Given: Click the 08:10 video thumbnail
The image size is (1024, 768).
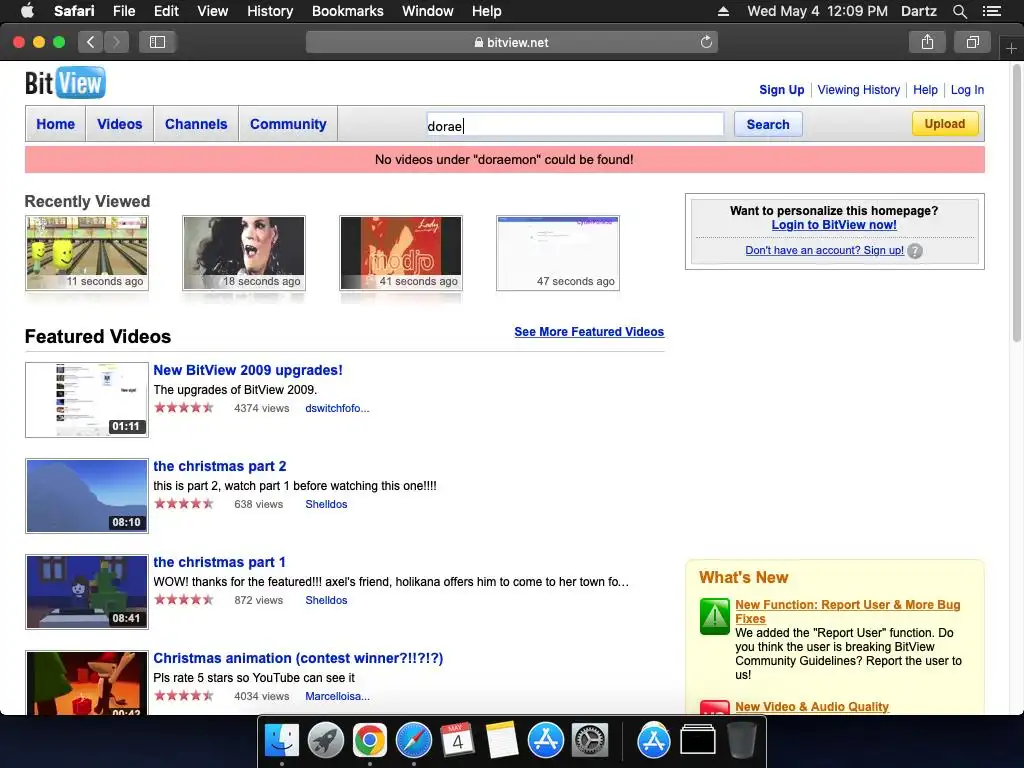Looking at the screenshot, I should [87, 496].
